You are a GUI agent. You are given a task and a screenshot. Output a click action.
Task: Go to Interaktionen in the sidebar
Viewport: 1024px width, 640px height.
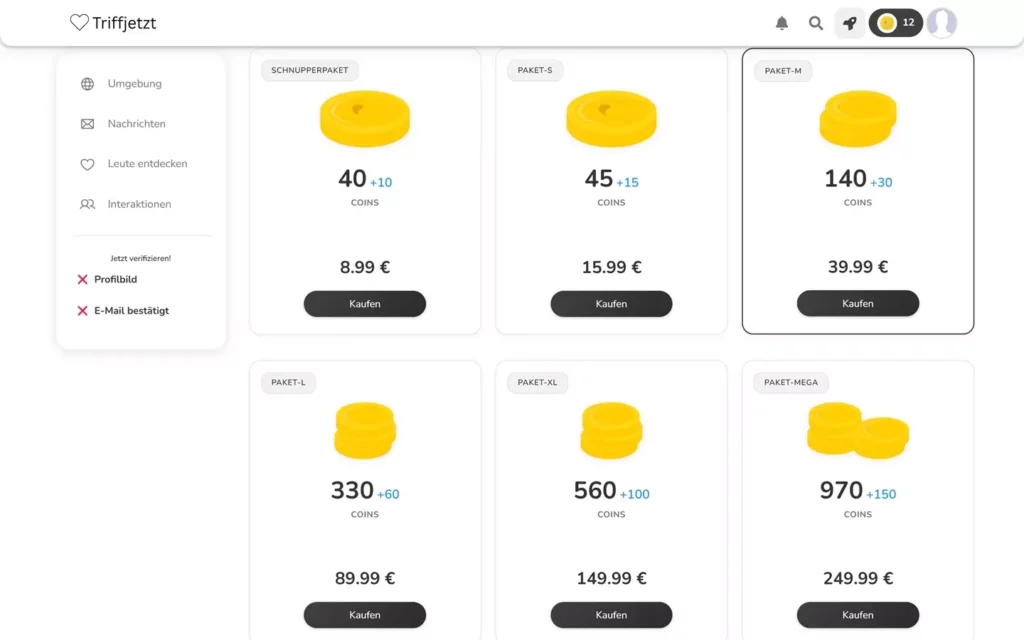coord(139,204)
